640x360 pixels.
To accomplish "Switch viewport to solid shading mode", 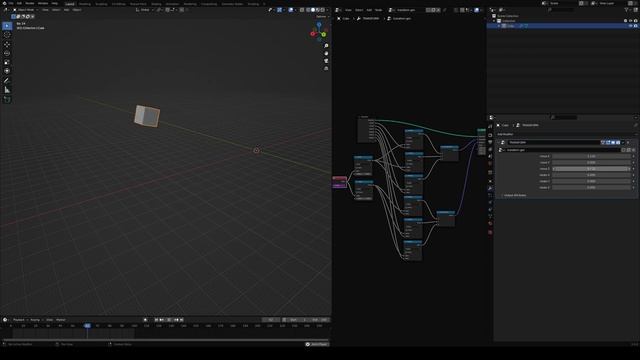I will (313, 10).
